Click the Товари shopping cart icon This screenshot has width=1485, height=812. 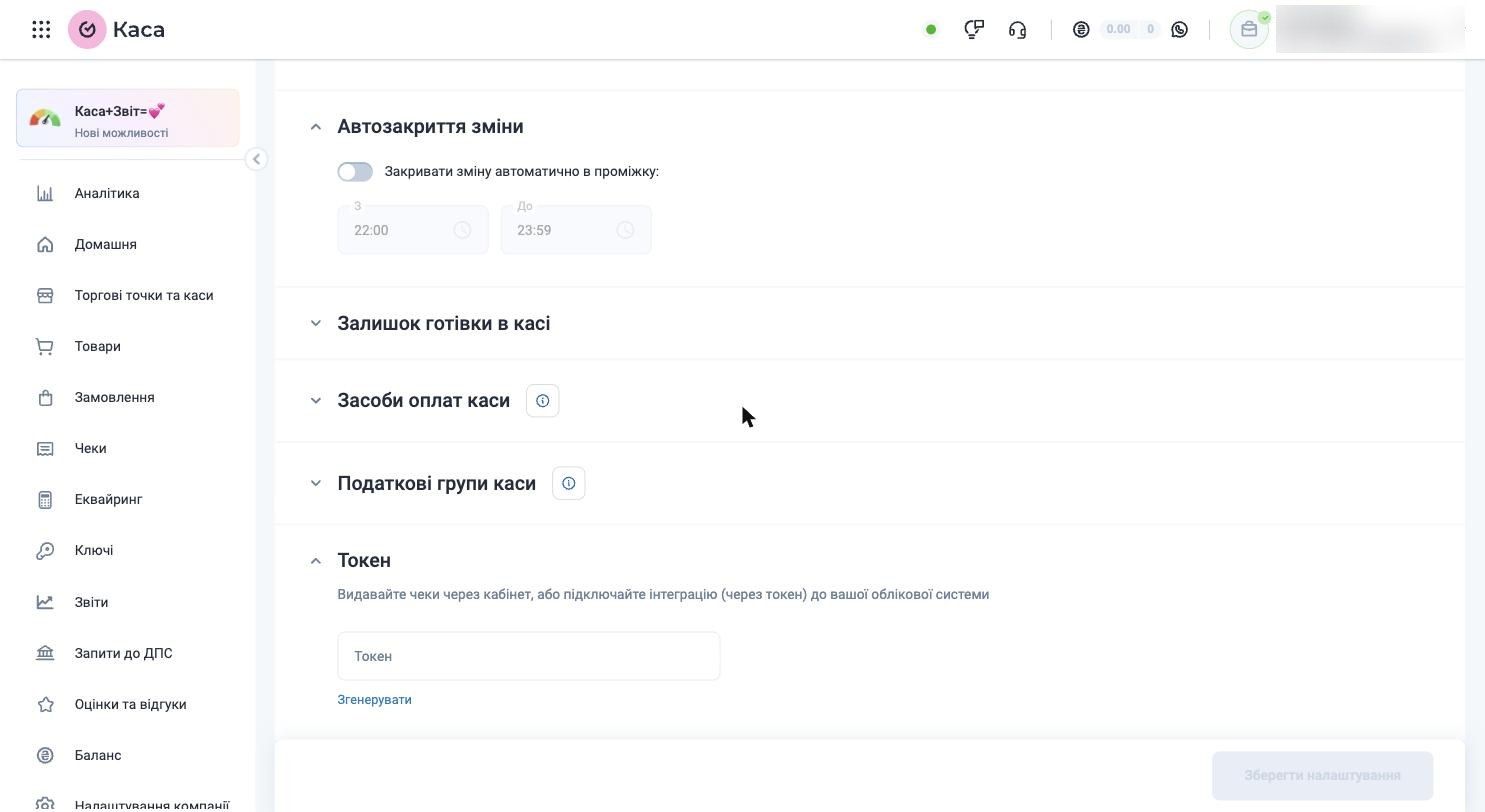click(45, 346)
